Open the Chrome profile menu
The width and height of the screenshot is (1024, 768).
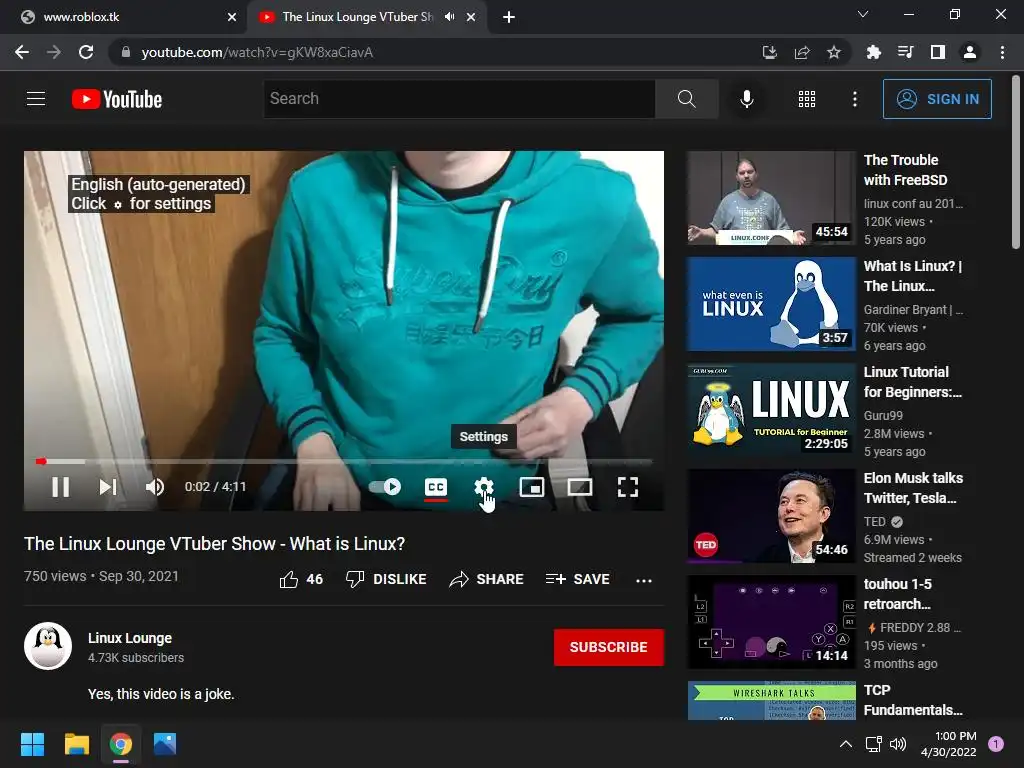970,52
